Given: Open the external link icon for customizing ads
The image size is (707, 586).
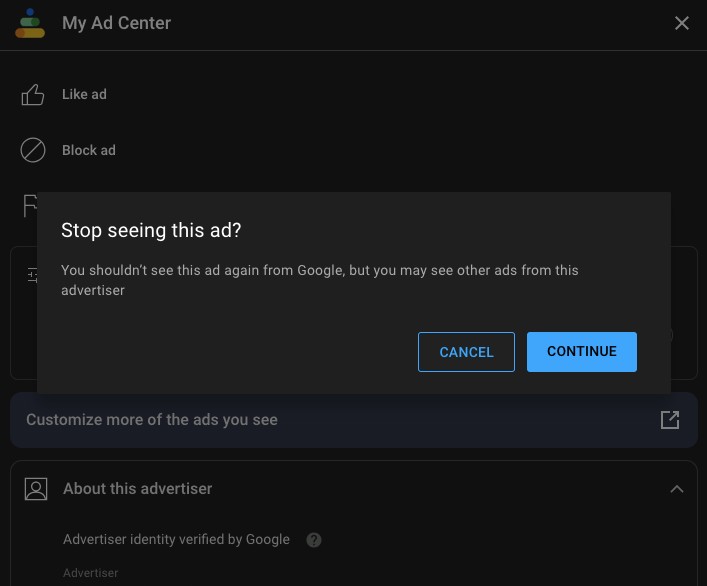Looking at the screenshot, I should (670, 420).
